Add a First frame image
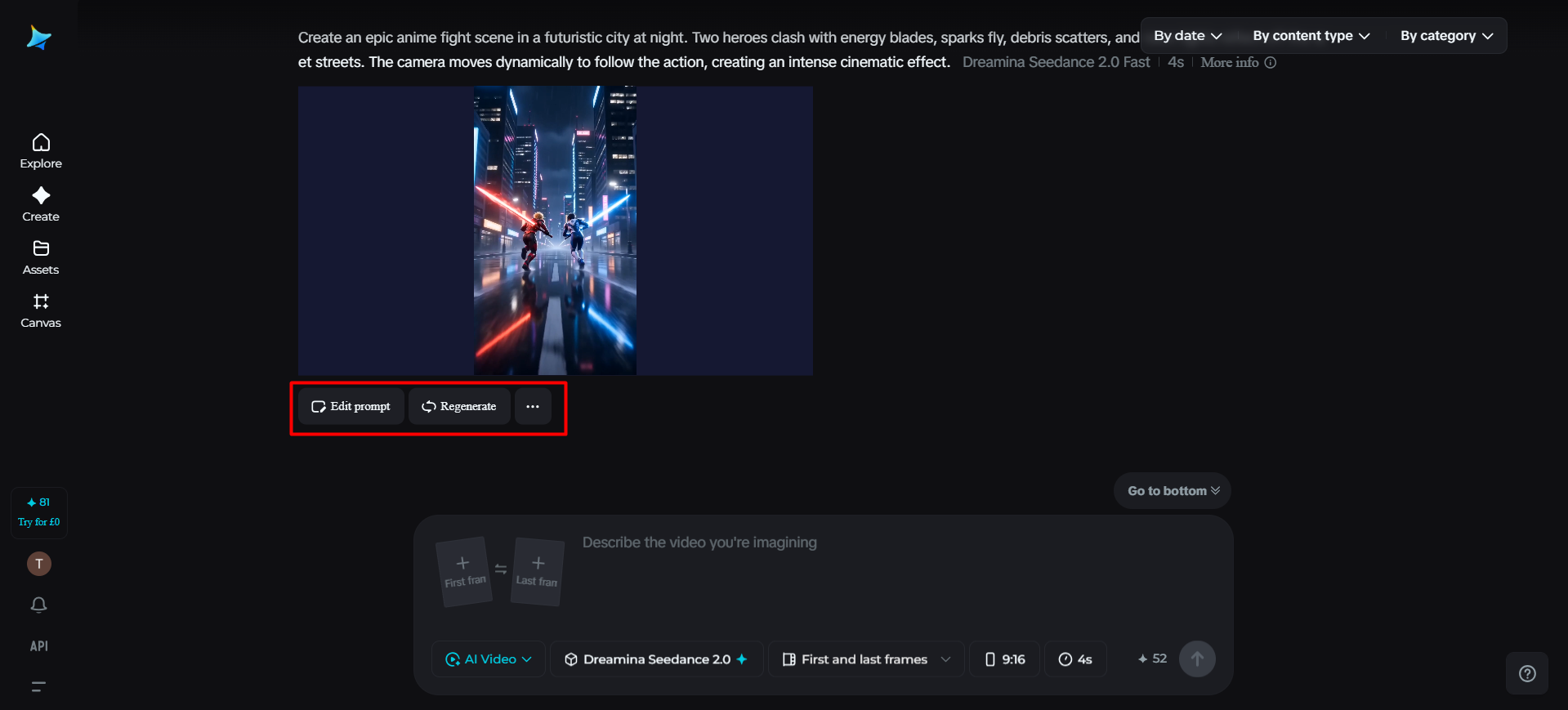 click(465, 572)
